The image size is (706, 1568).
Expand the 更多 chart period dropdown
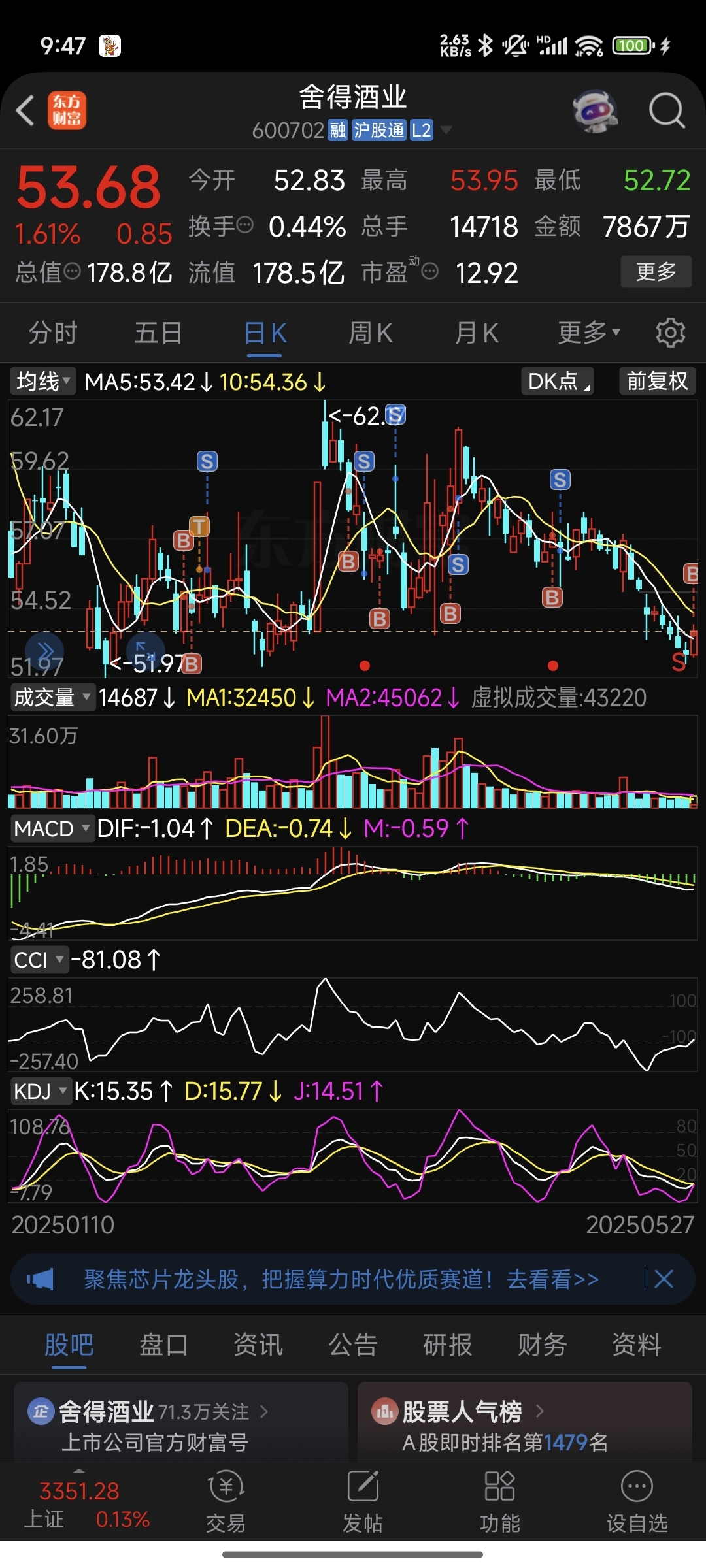coord(588,333)
